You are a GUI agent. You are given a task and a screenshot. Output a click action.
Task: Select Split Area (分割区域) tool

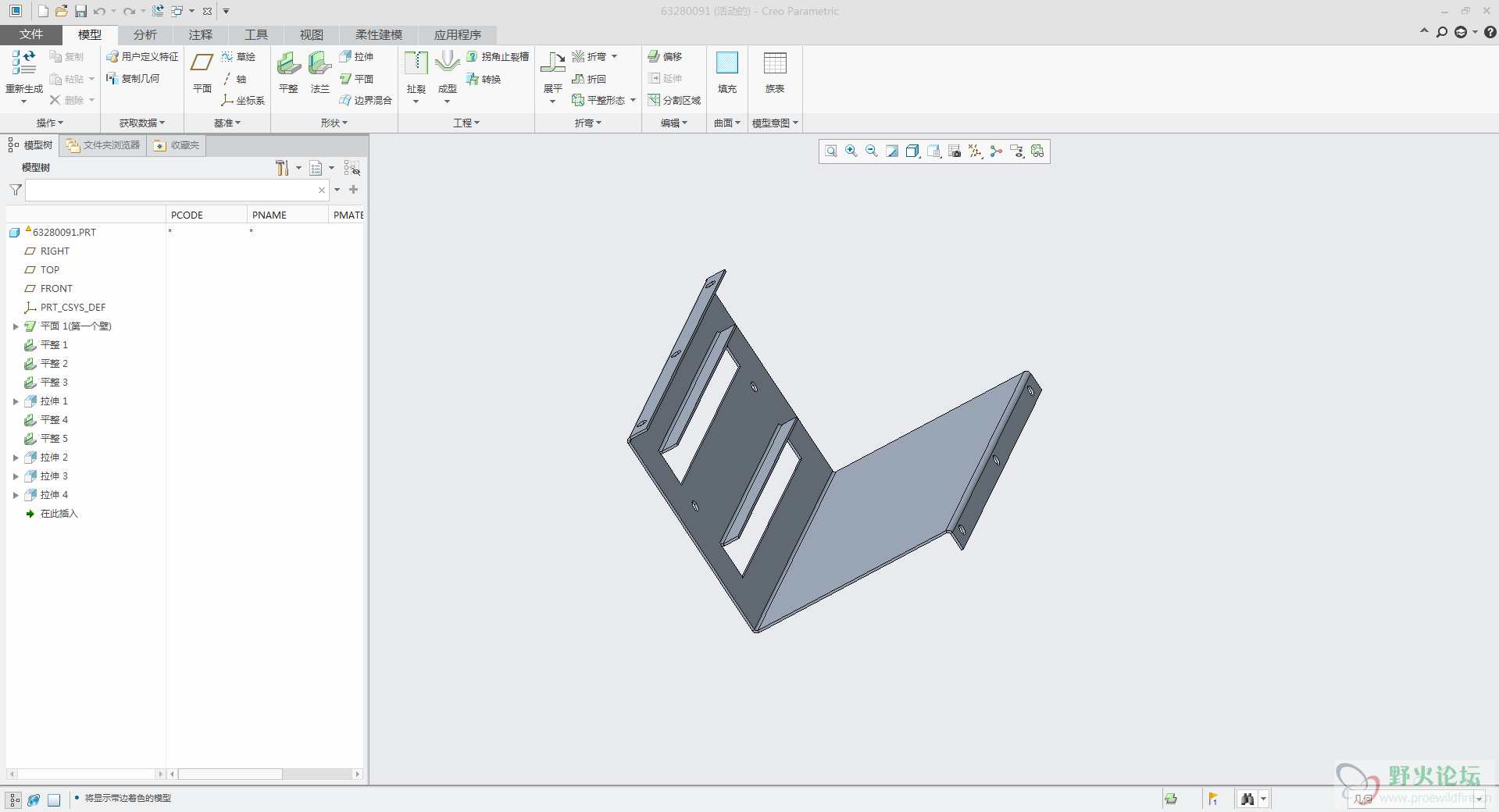pyautogui.click(x=674, y=100)
